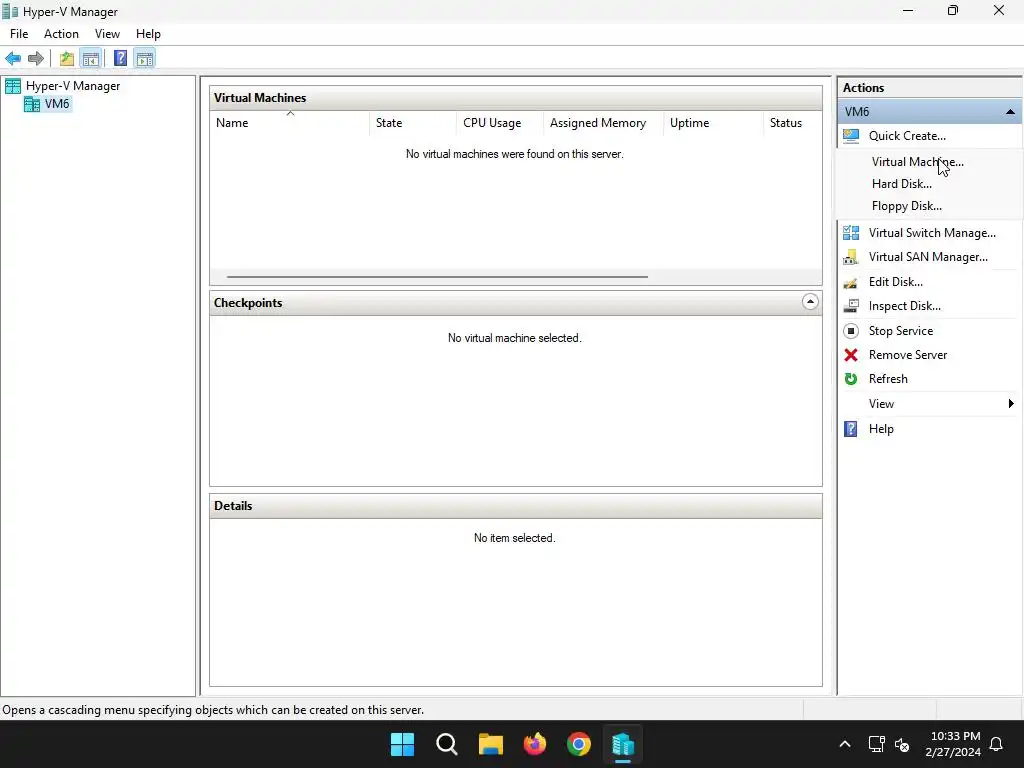
Task: Click the Hyper-V Manager taskbar icon
Action: click(623, 744)
